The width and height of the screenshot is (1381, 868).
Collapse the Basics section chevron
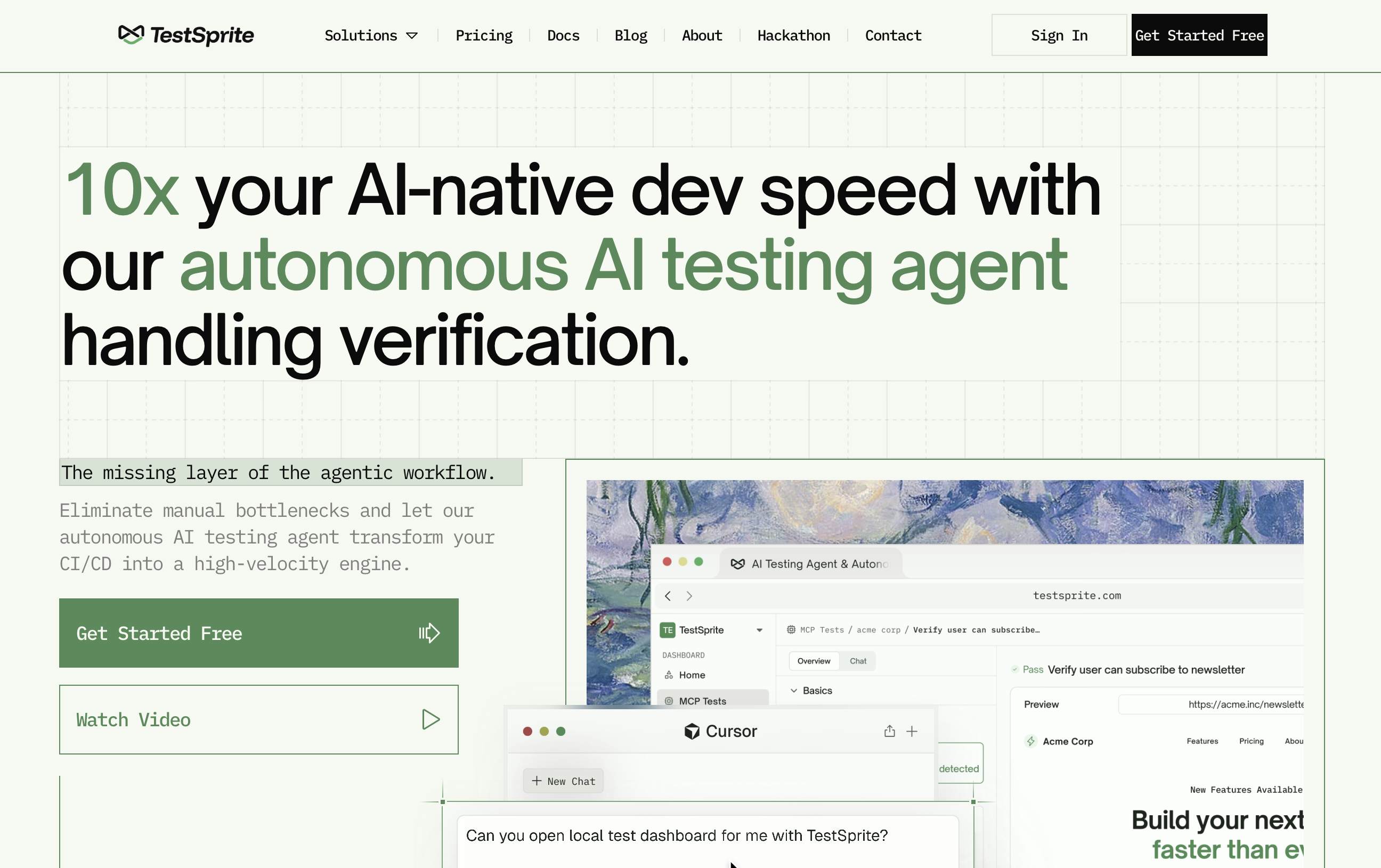point(794,690)
